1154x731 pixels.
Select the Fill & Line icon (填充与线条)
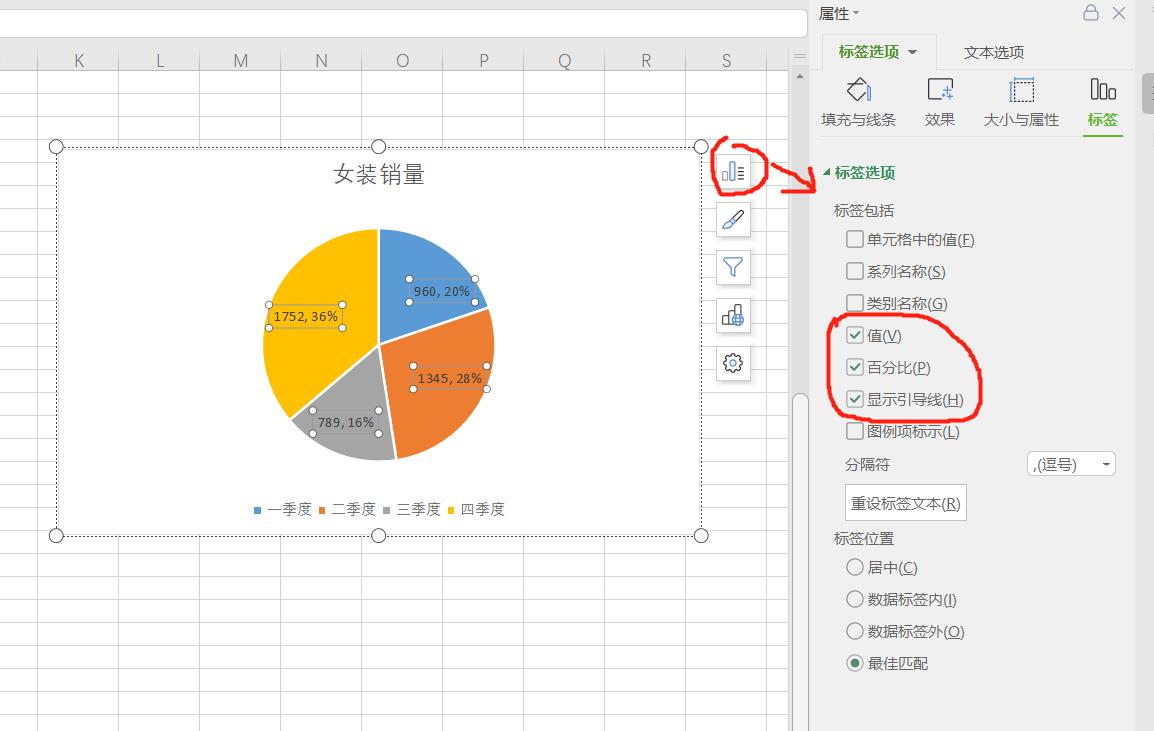coord(858,103)
